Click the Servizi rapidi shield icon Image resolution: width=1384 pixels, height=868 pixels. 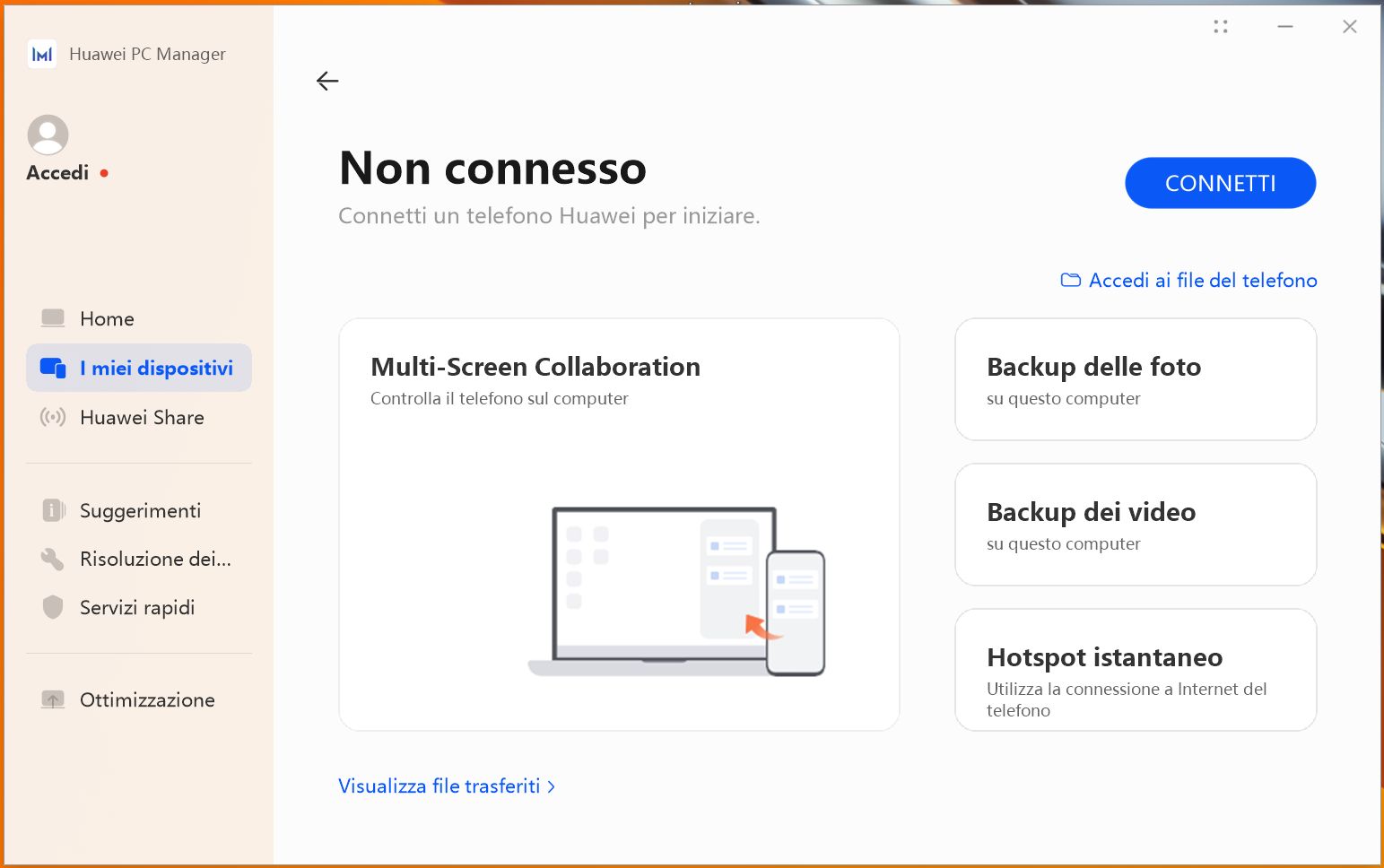coord(53,607)
